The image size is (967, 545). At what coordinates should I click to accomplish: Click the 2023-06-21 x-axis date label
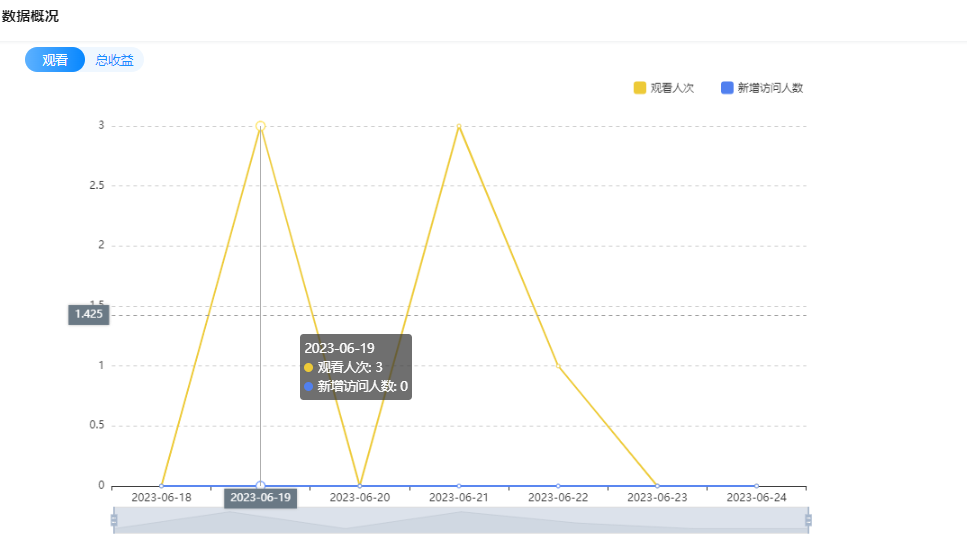click(x=459, y=497)
